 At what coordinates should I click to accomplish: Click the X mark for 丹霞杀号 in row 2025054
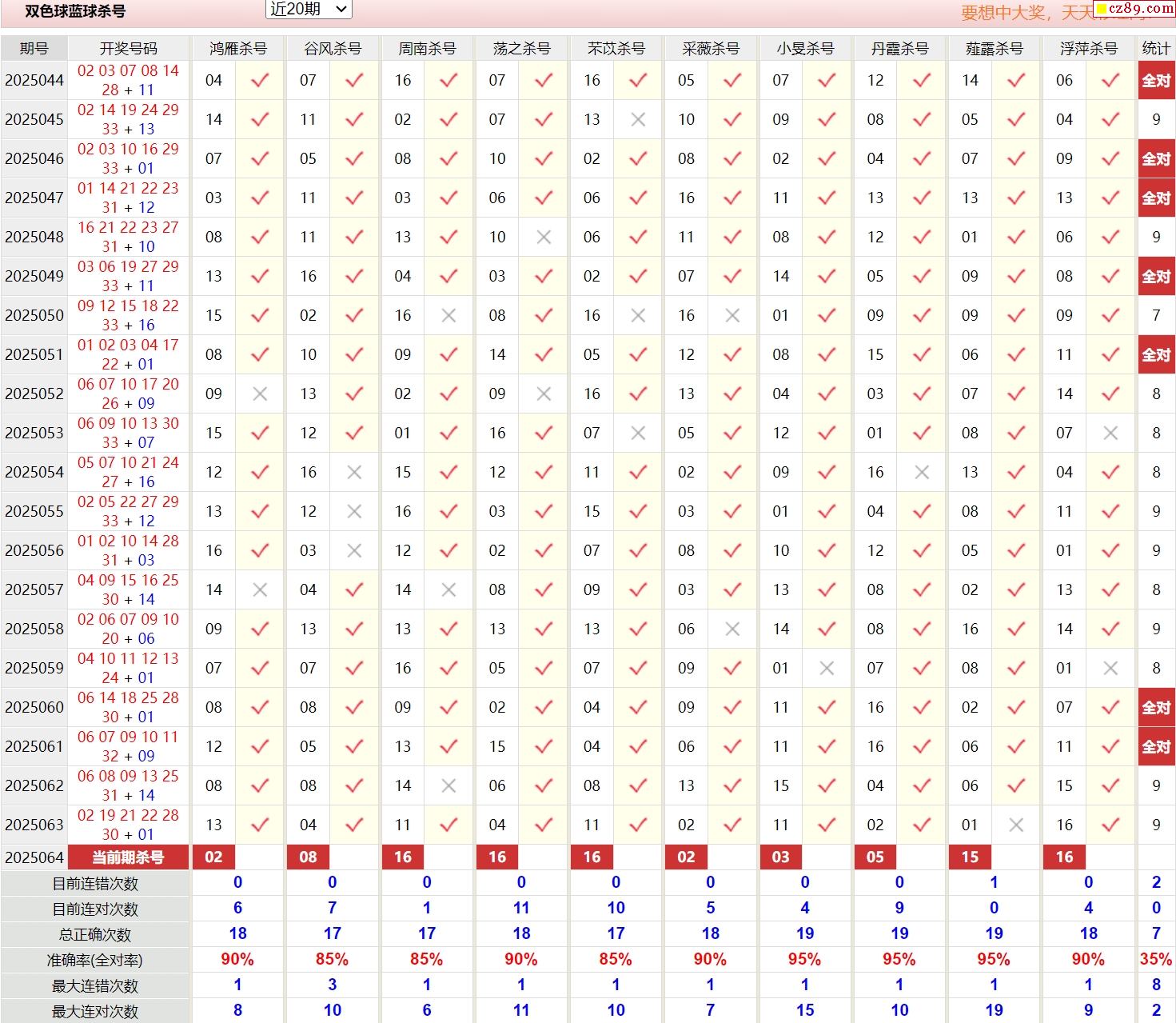(922, 472)
